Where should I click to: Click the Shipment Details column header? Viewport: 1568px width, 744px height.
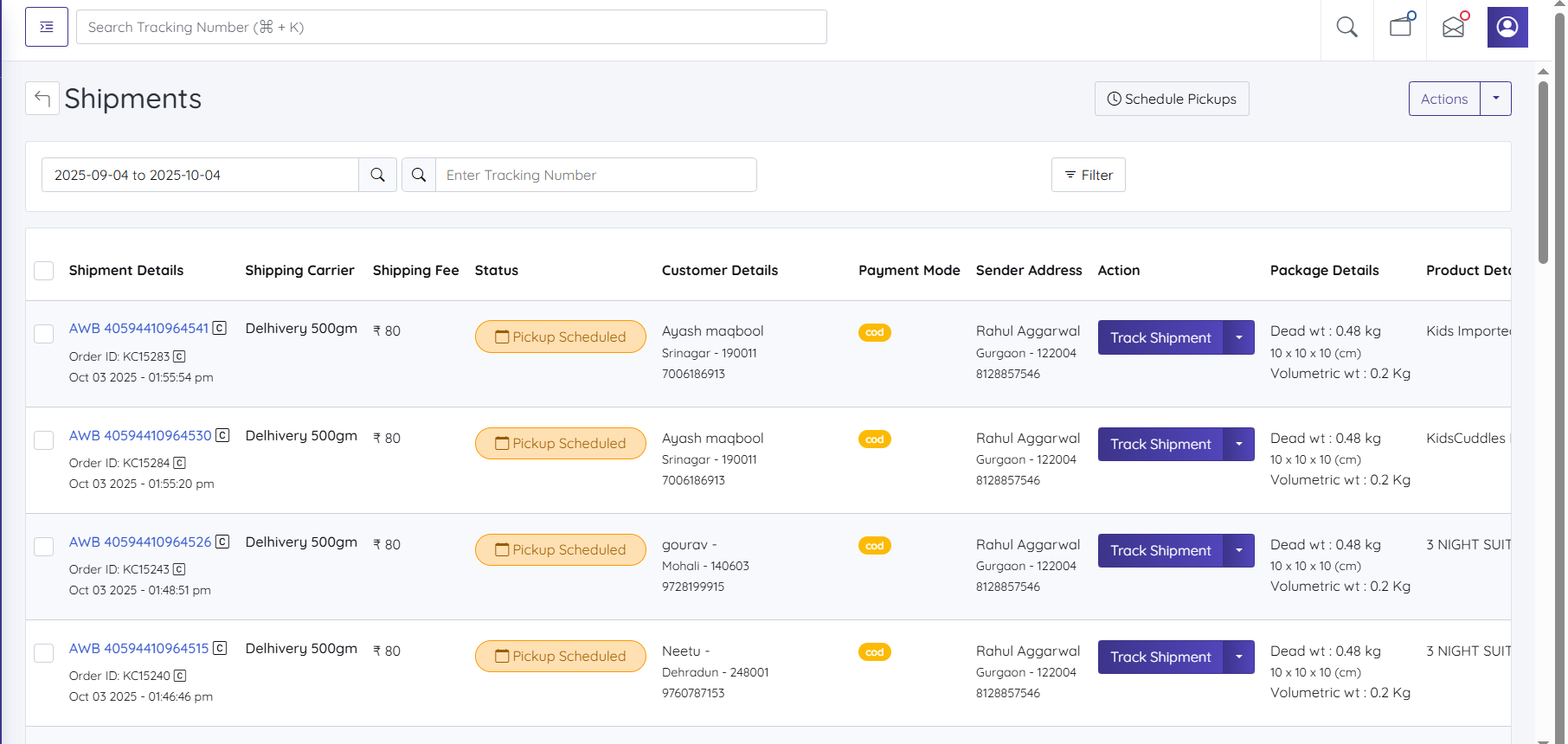point(126,270)
